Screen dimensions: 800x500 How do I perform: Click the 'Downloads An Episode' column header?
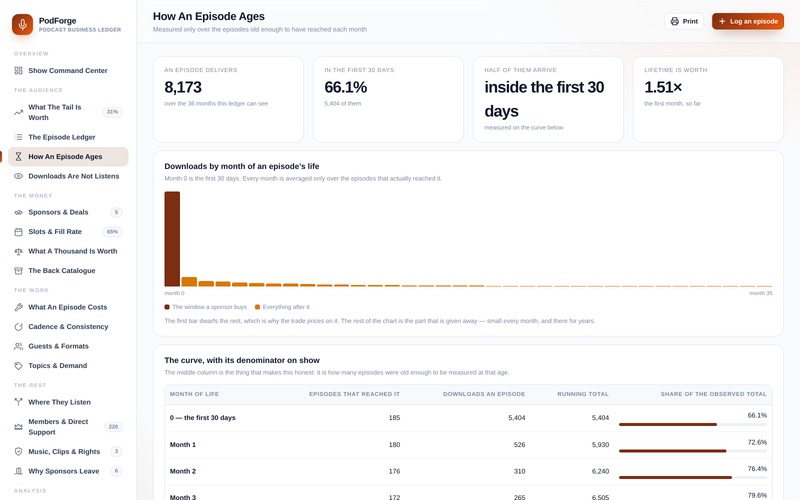click(484, 394)
